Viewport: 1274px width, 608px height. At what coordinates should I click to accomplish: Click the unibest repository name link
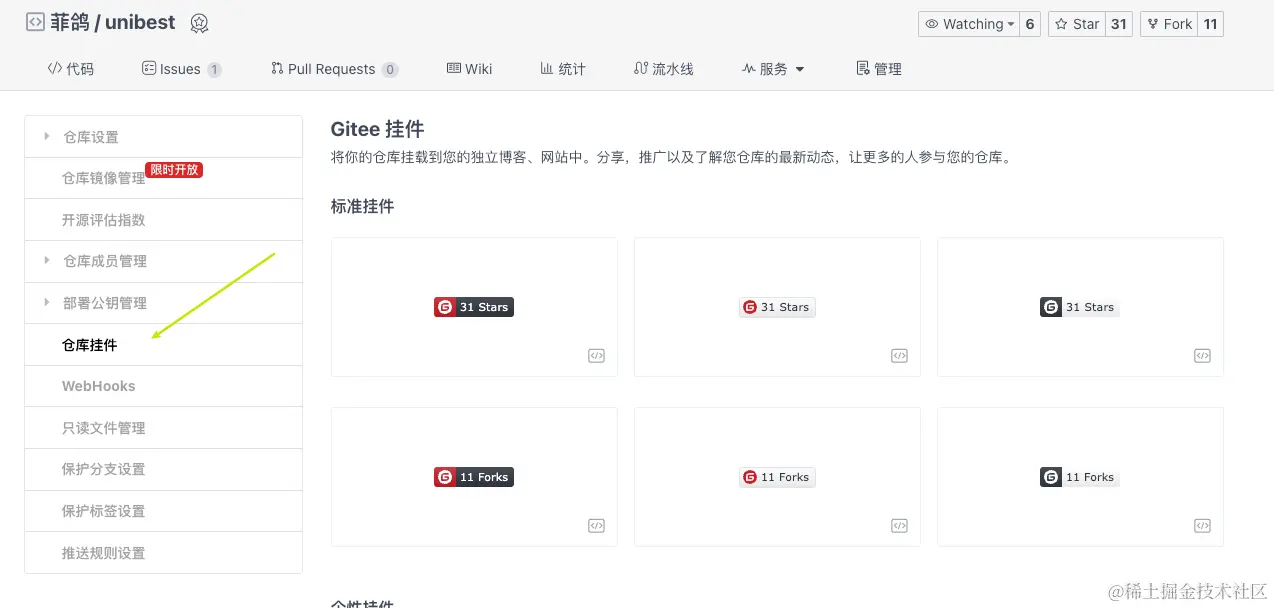pyautogui.click(x=140, y=23)
